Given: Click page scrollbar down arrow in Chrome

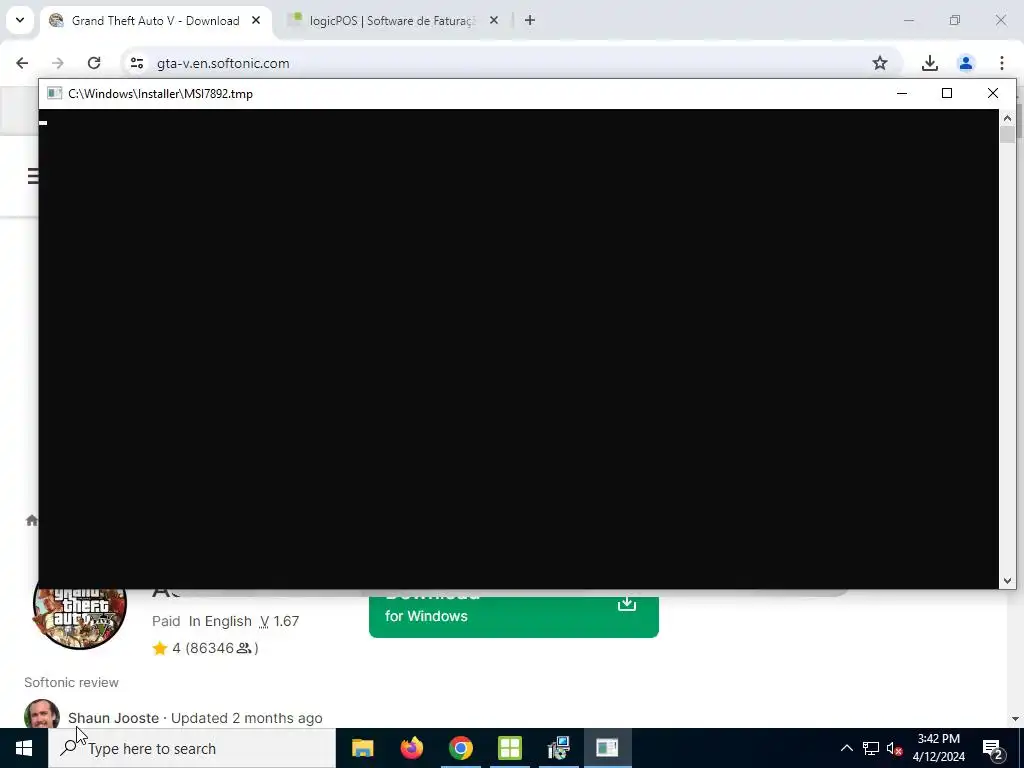Looking at the screenshot, I should [x=1015, y=719].
